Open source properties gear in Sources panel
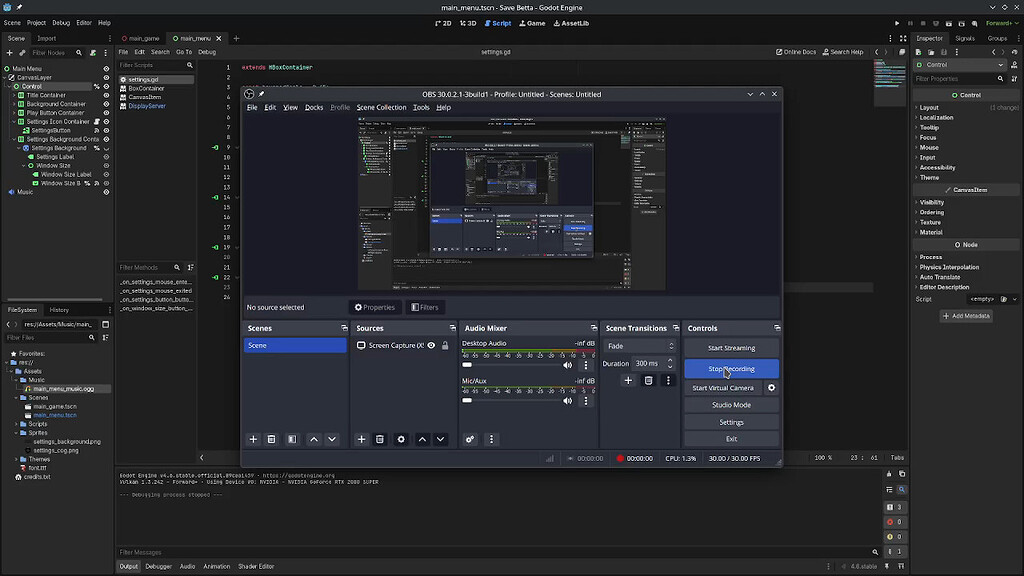1024x576 pixels. click(x=401, y=440)
